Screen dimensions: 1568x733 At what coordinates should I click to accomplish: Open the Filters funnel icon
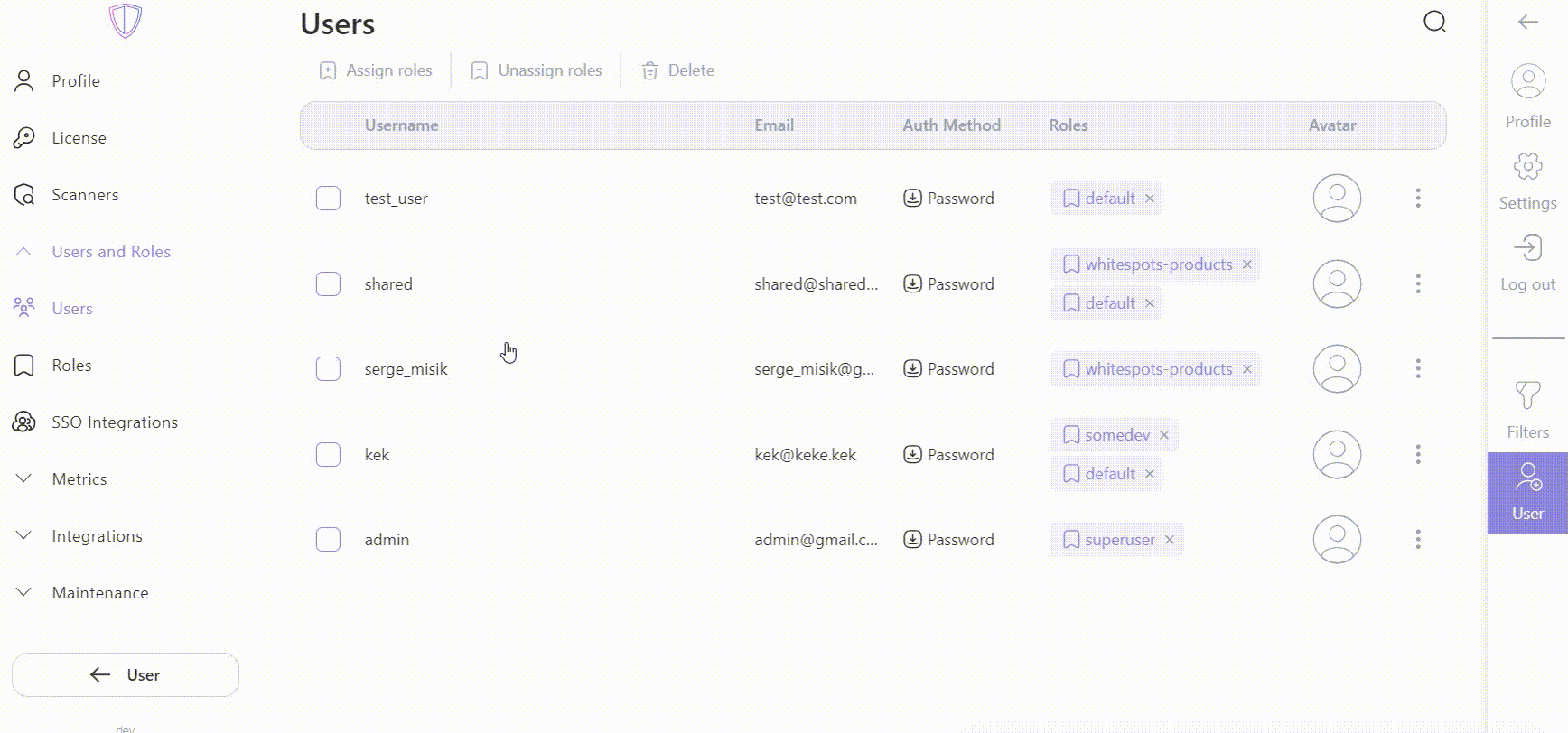coord(1527,396)
